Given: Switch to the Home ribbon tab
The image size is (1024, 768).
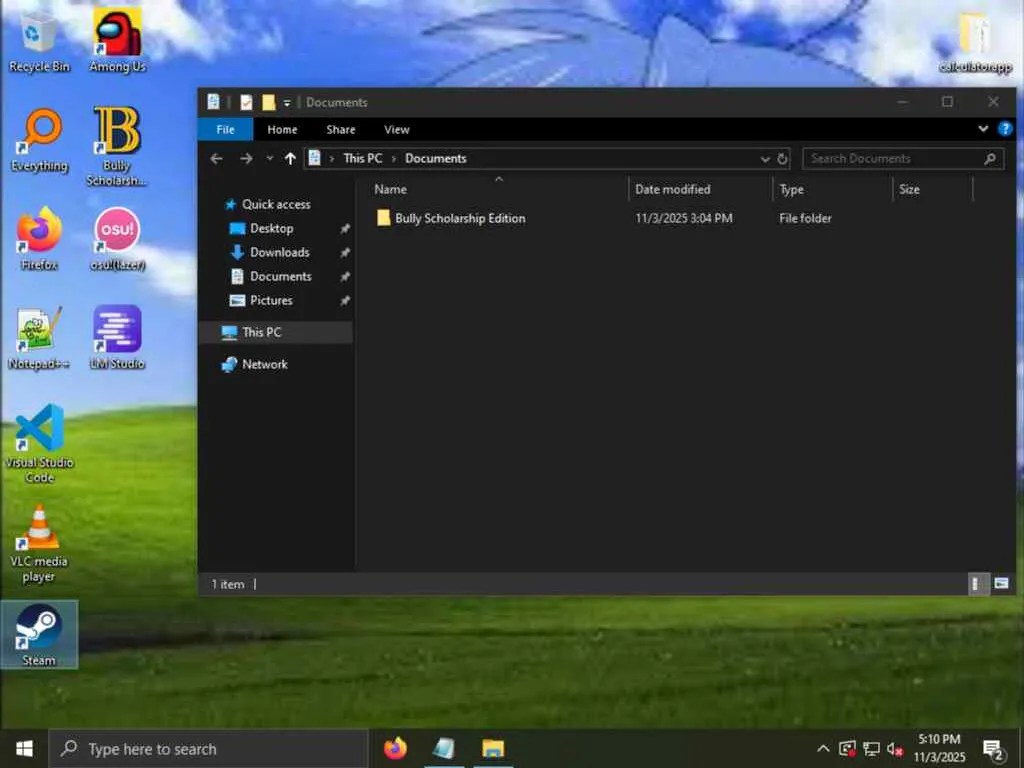Looking at the screenshot, I should (282, 129).
